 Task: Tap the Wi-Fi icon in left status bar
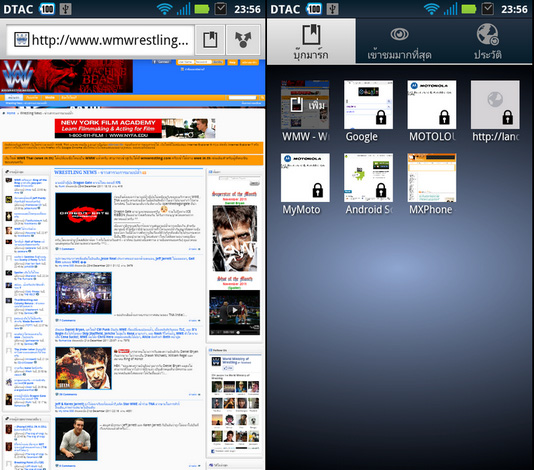tap(164, 9)
